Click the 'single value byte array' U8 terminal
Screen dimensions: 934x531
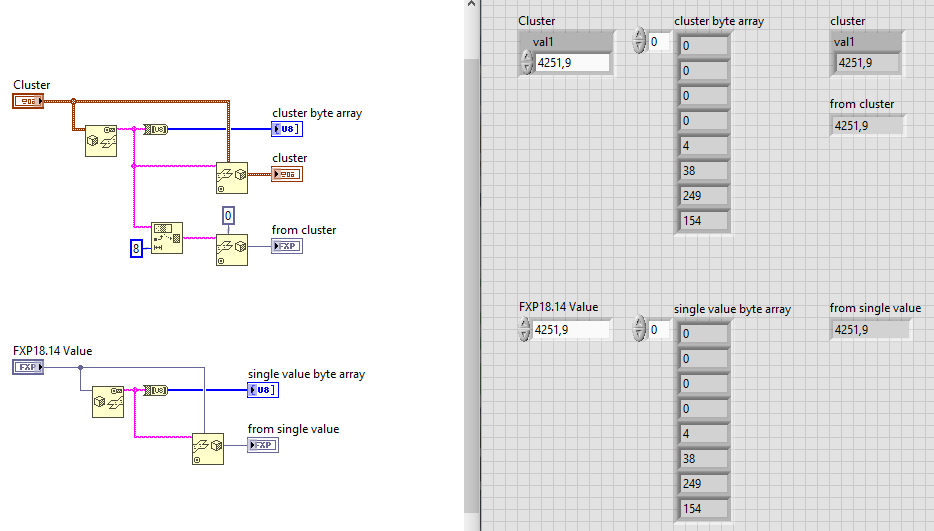(x=263, y=389)
